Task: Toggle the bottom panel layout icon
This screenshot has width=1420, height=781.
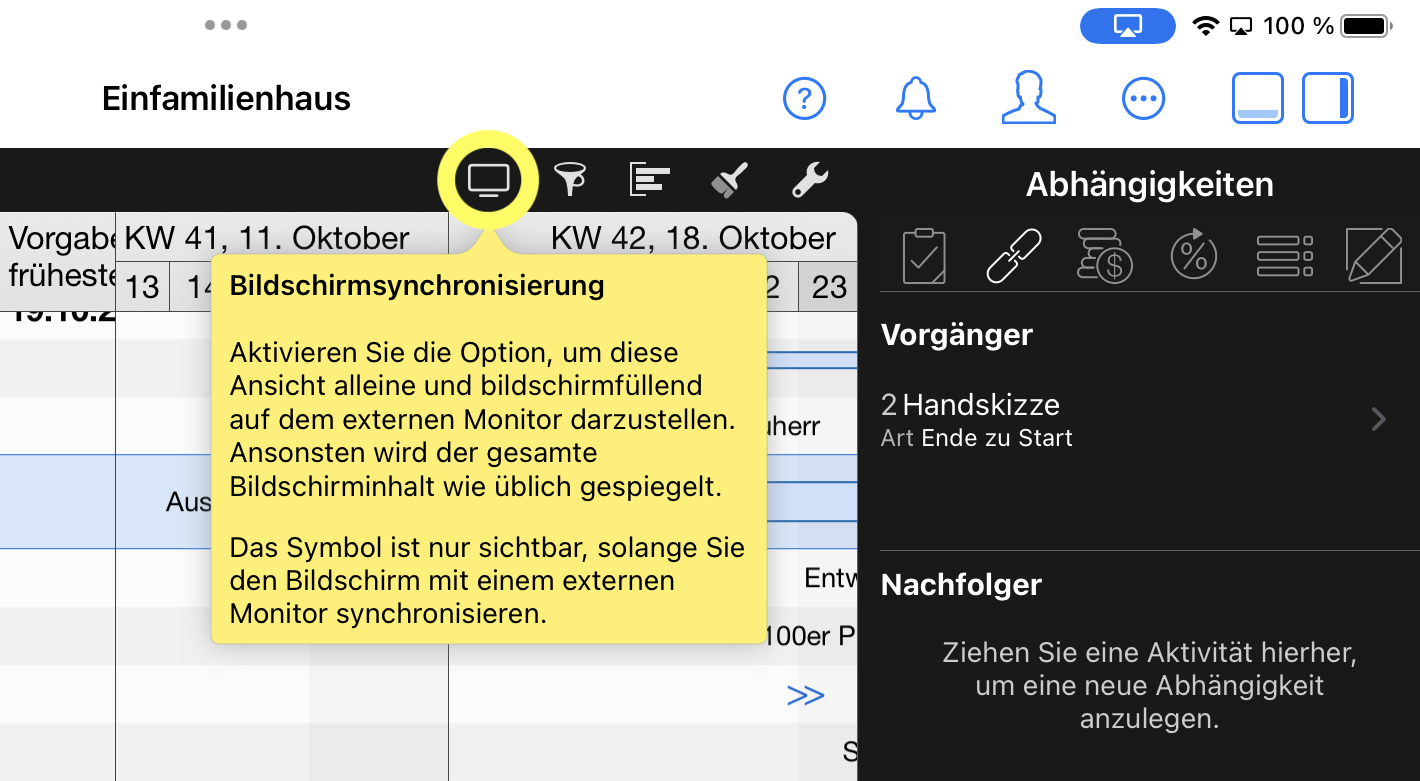Action: [x=1257, y=98]
